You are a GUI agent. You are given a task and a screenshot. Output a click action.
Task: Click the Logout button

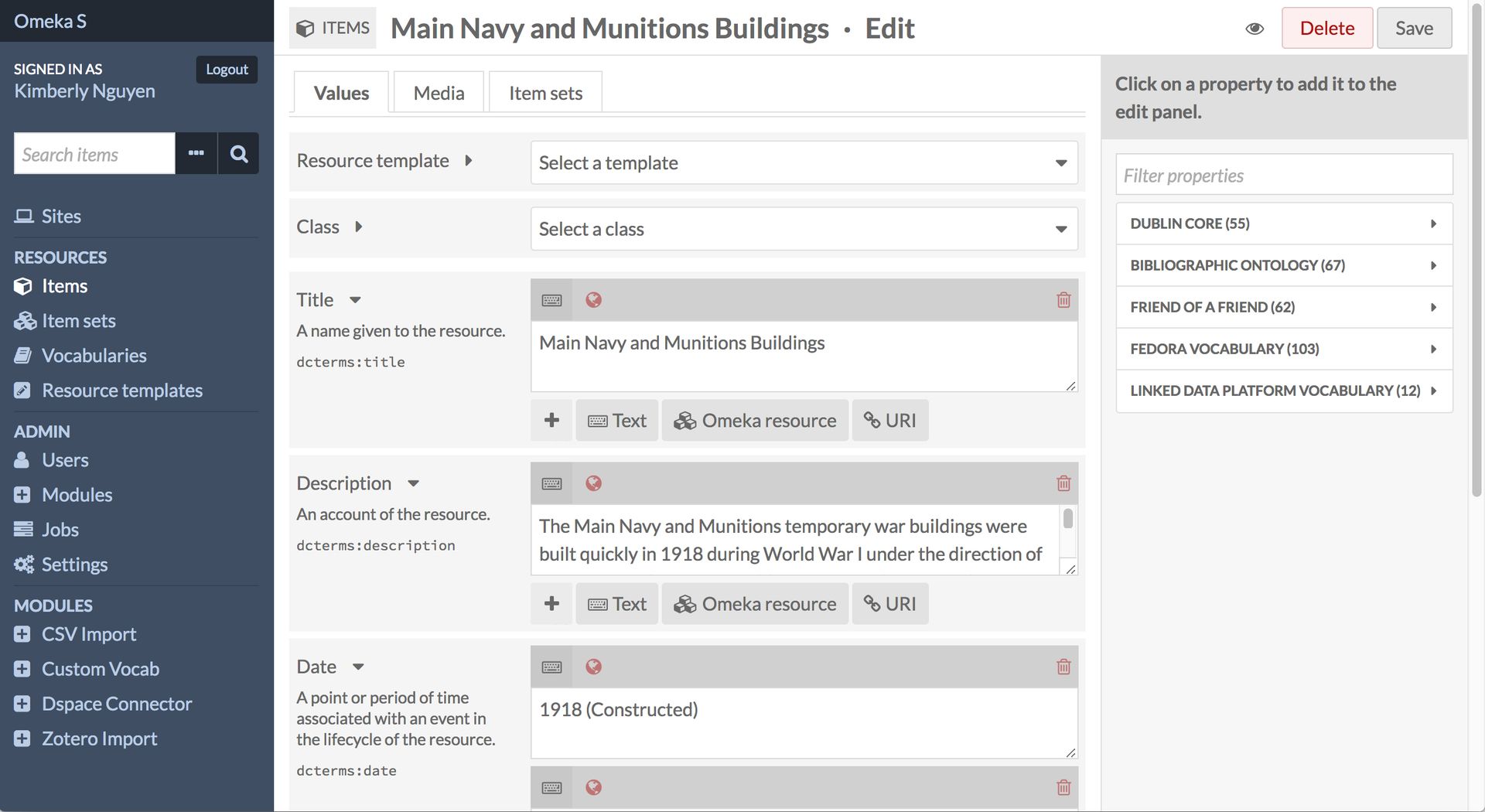[x=227, y=70]
